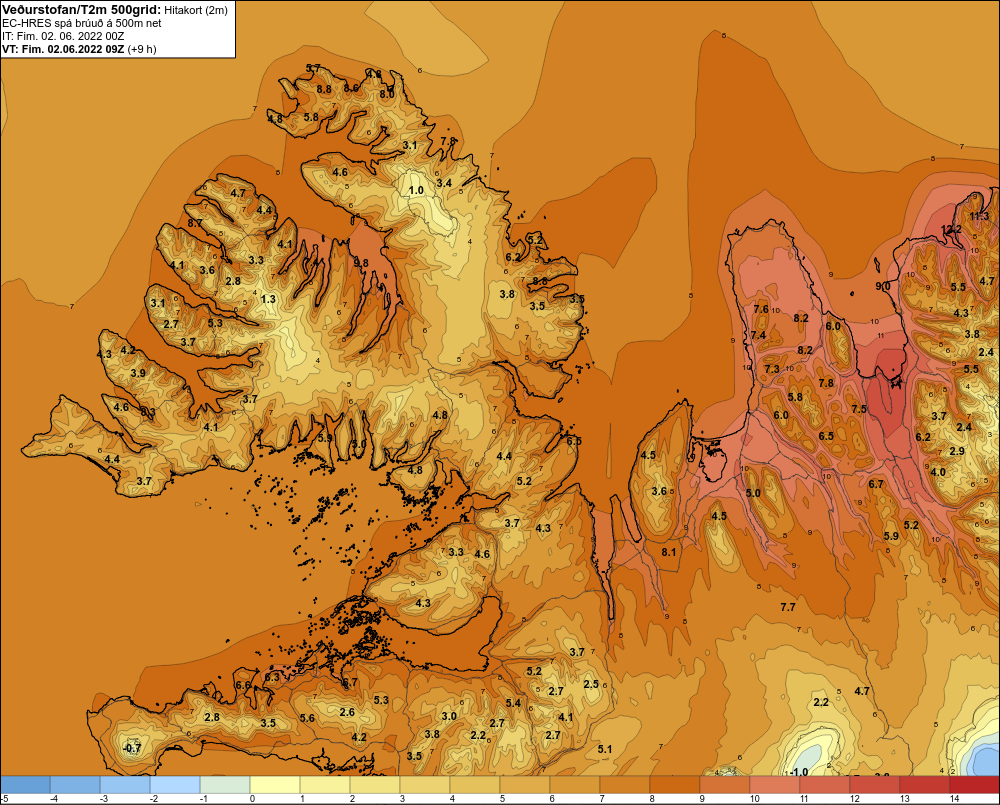Viewport: 1000px width, 805px height.
Task: Click the '9.8' temperature label in the fjord
Action: (361, 263)
